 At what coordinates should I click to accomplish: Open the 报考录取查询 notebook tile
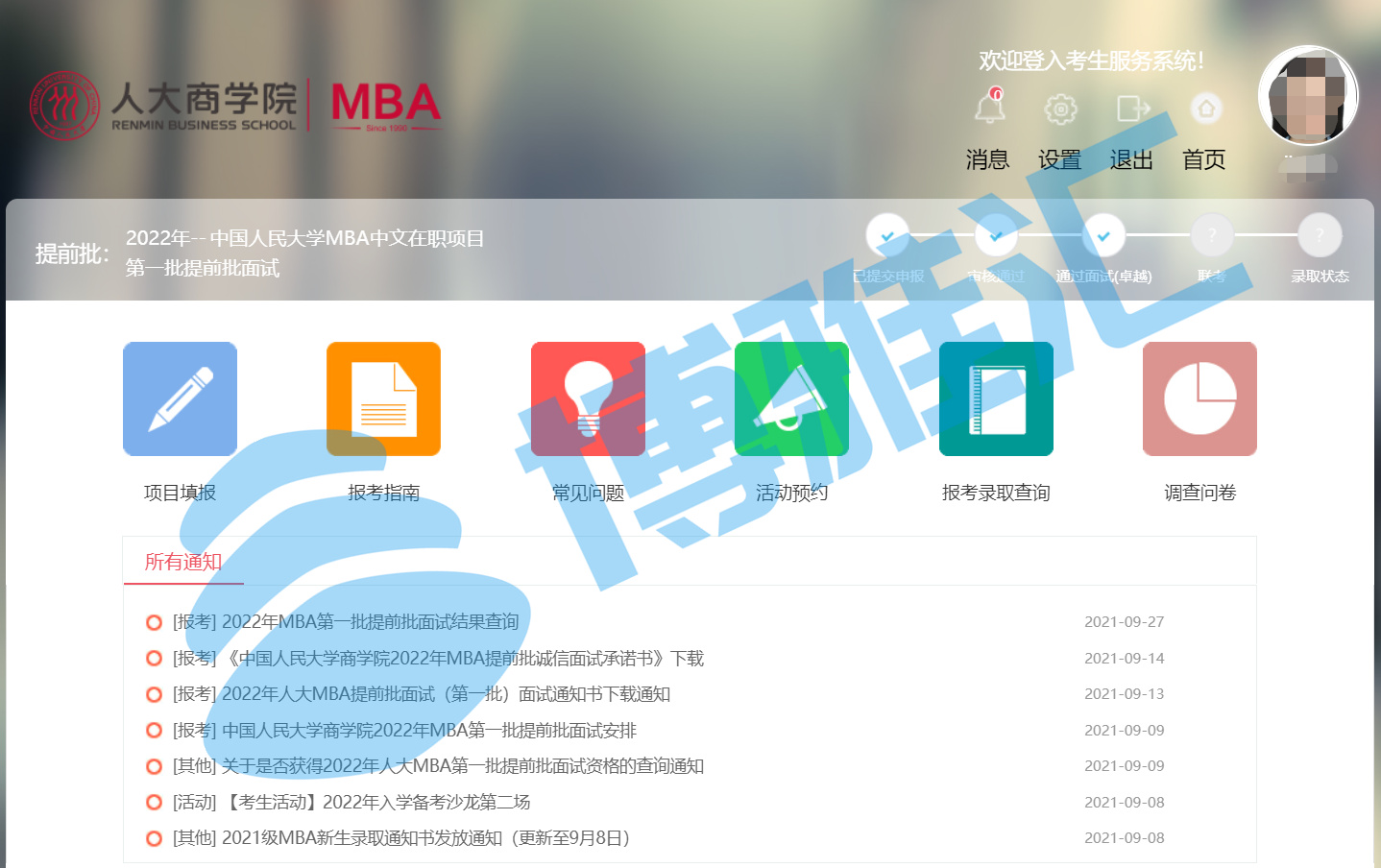pos(996,398)
